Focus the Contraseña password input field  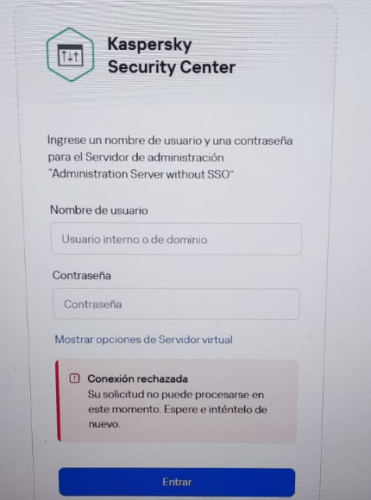(x=176, y=304)
